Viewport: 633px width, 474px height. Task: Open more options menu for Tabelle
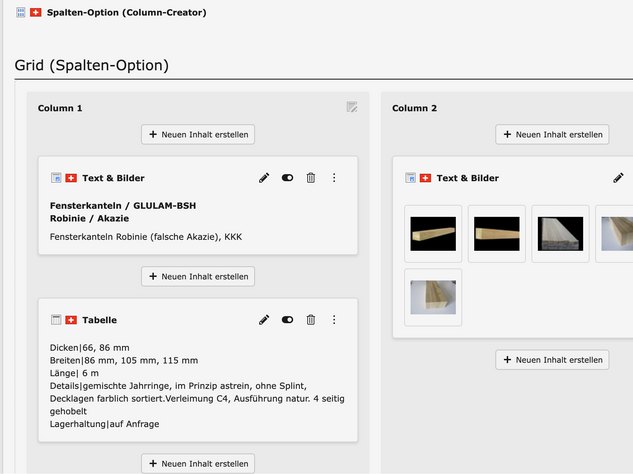(334, 320)
